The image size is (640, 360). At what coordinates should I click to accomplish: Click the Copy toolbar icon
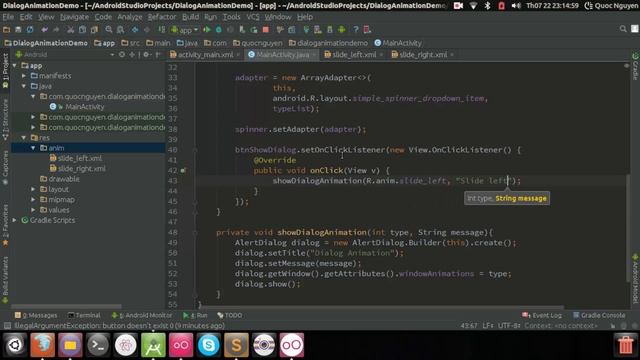(82, 29)
